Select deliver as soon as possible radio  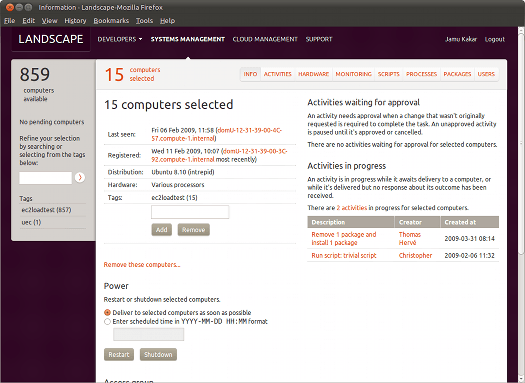pyautogui.click(x=107, y=312)
